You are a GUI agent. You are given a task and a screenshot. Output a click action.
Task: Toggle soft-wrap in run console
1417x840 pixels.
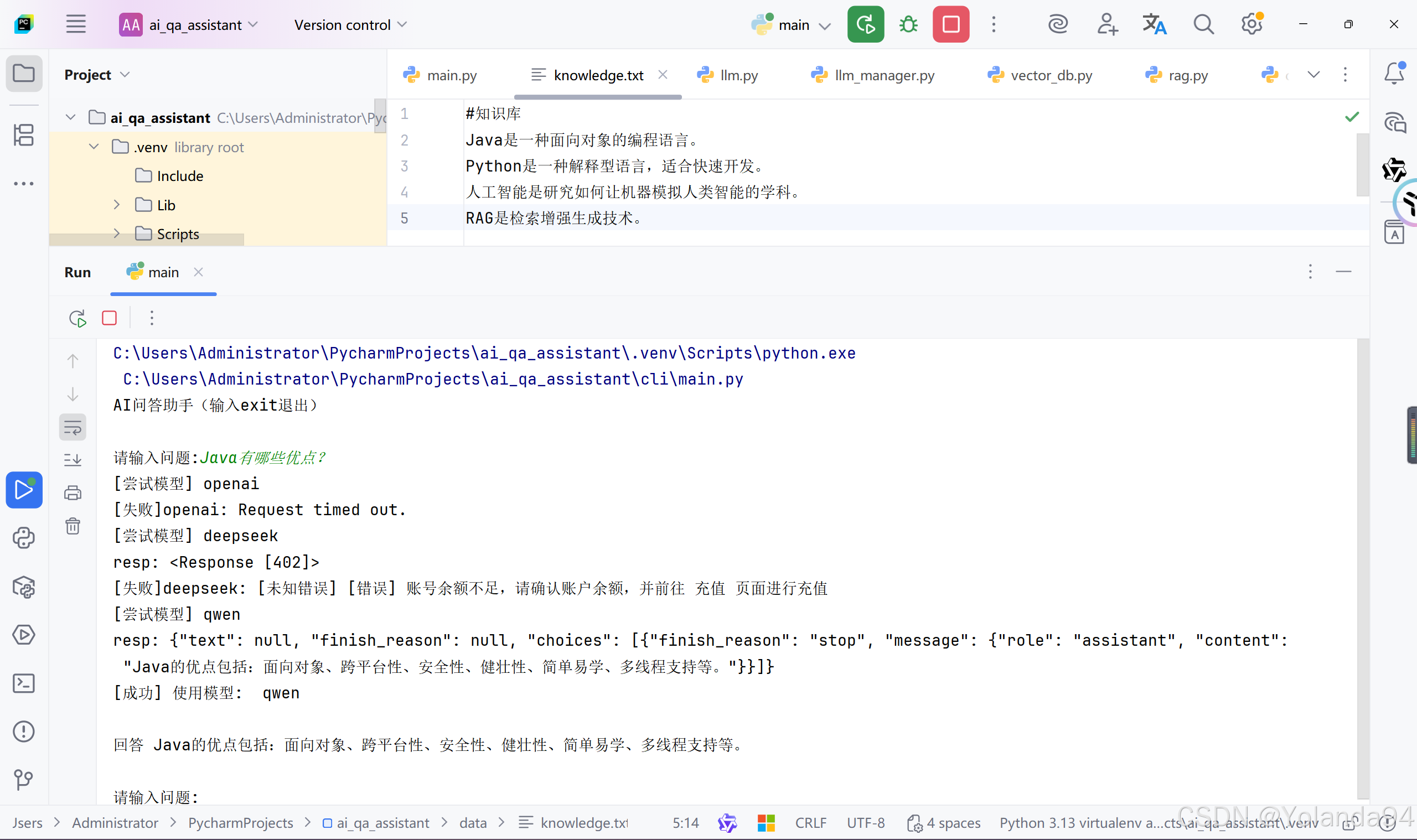[73, 427]
